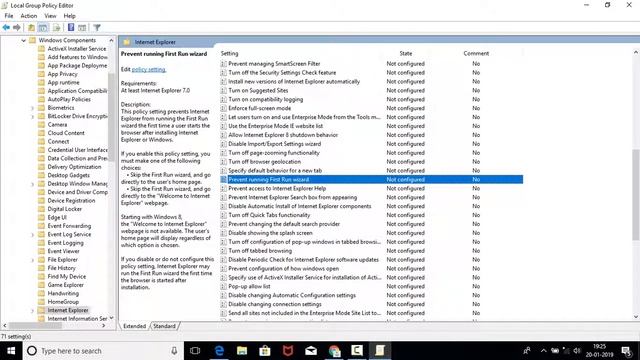
Task: Click the Export List toolbar icon
Action: click(57, 27)
